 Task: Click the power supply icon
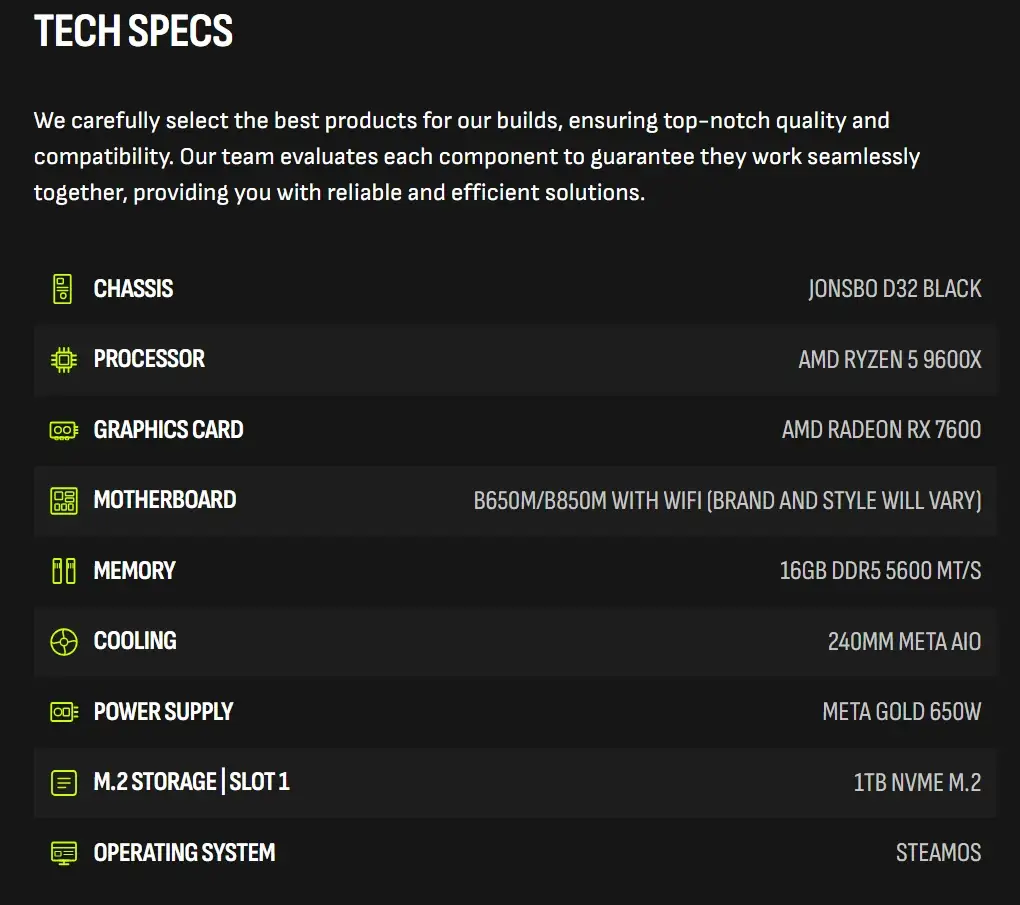64,712
